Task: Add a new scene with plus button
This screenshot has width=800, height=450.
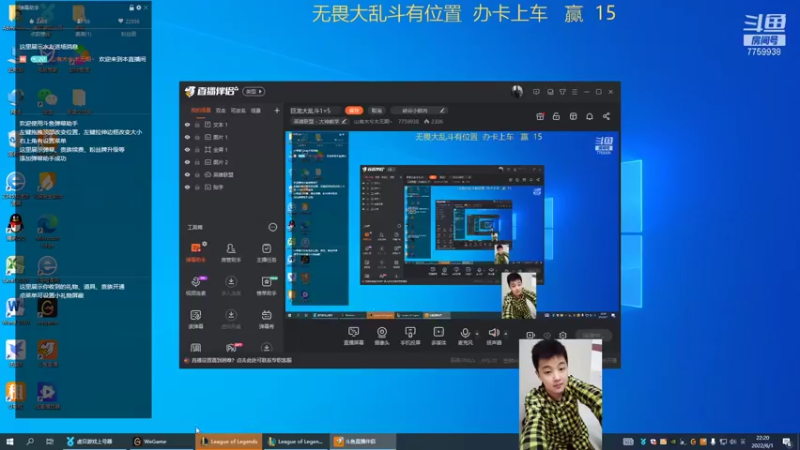Action: click(x=277, y=110)
